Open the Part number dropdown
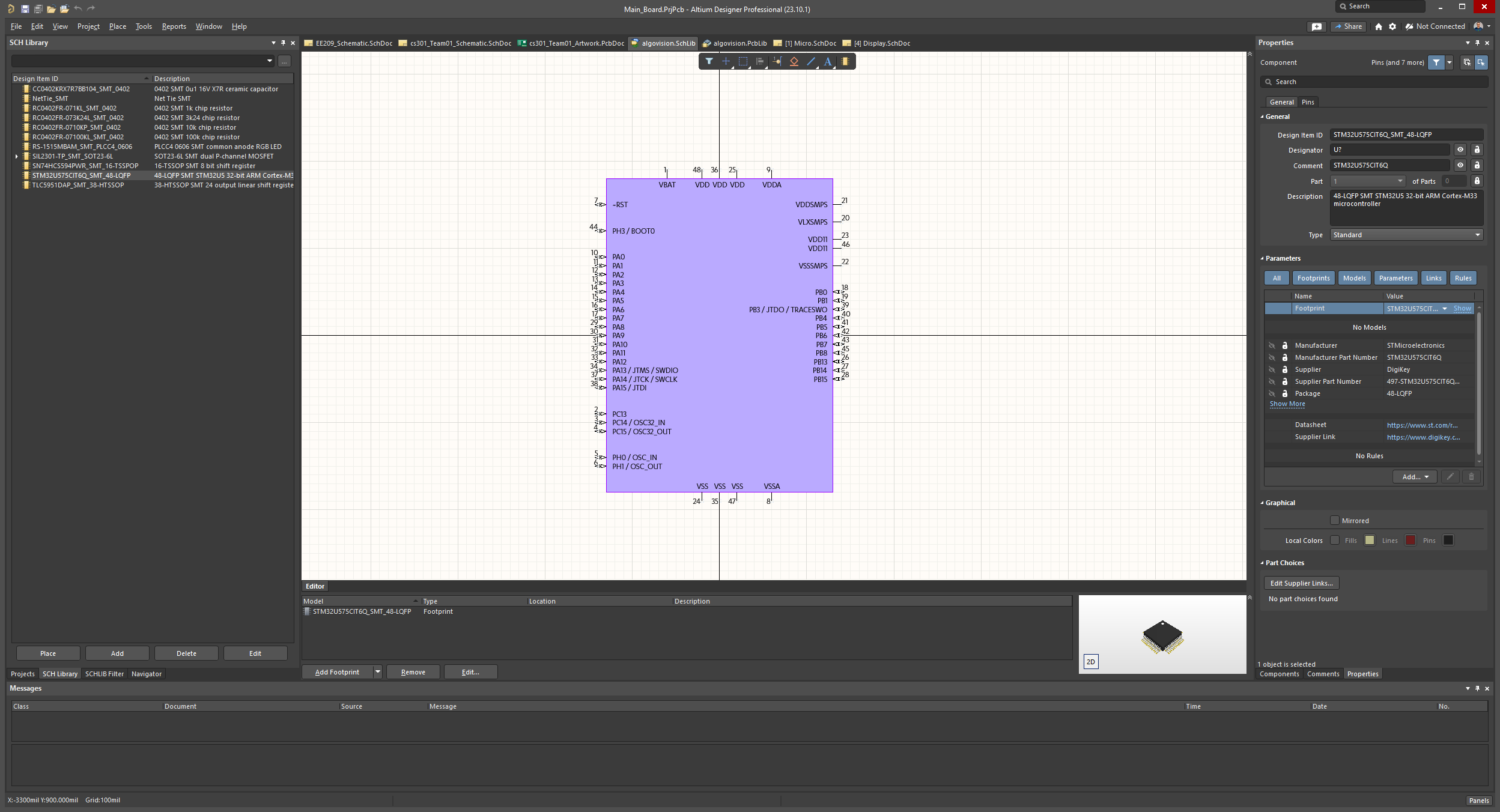 tap(1368, 181)
